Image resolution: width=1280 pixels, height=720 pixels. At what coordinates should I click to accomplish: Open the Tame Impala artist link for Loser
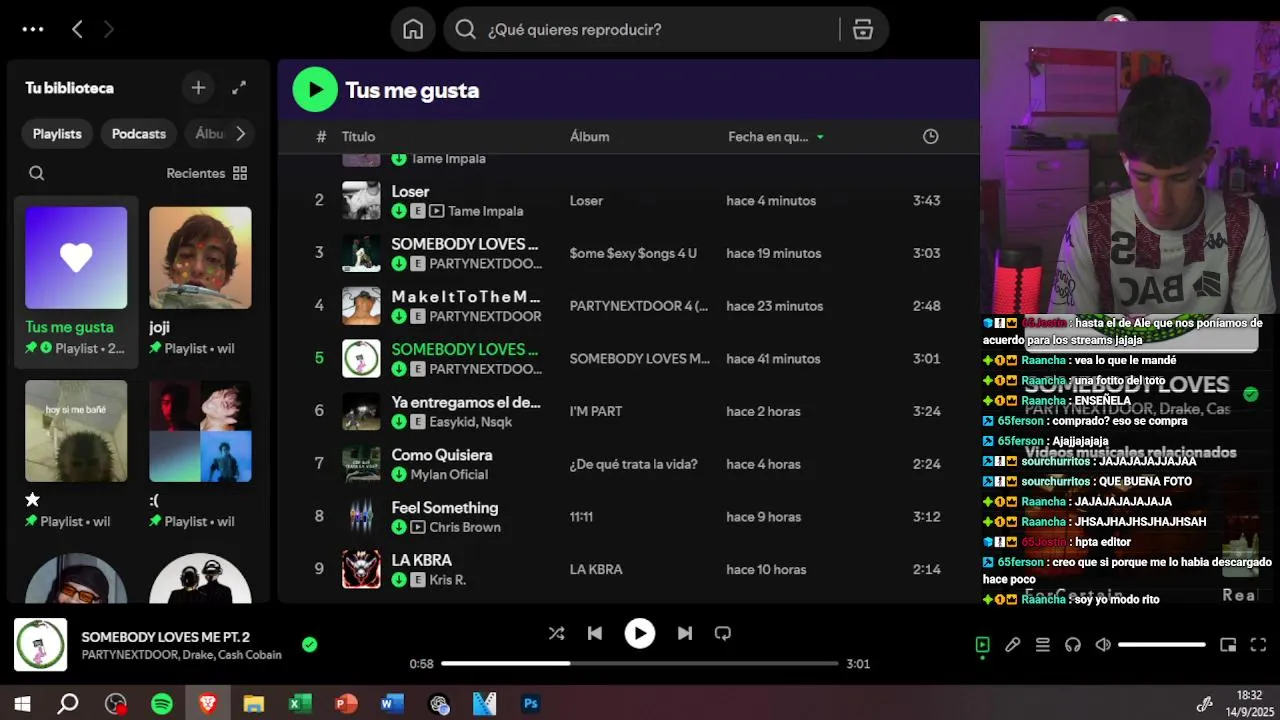coord(486,211)
